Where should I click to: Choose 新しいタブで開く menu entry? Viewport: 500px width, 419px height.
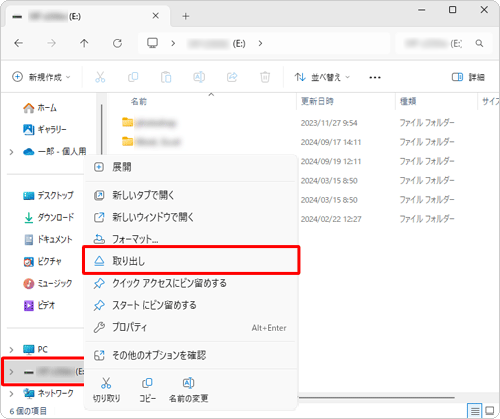(x=190, y=195)
